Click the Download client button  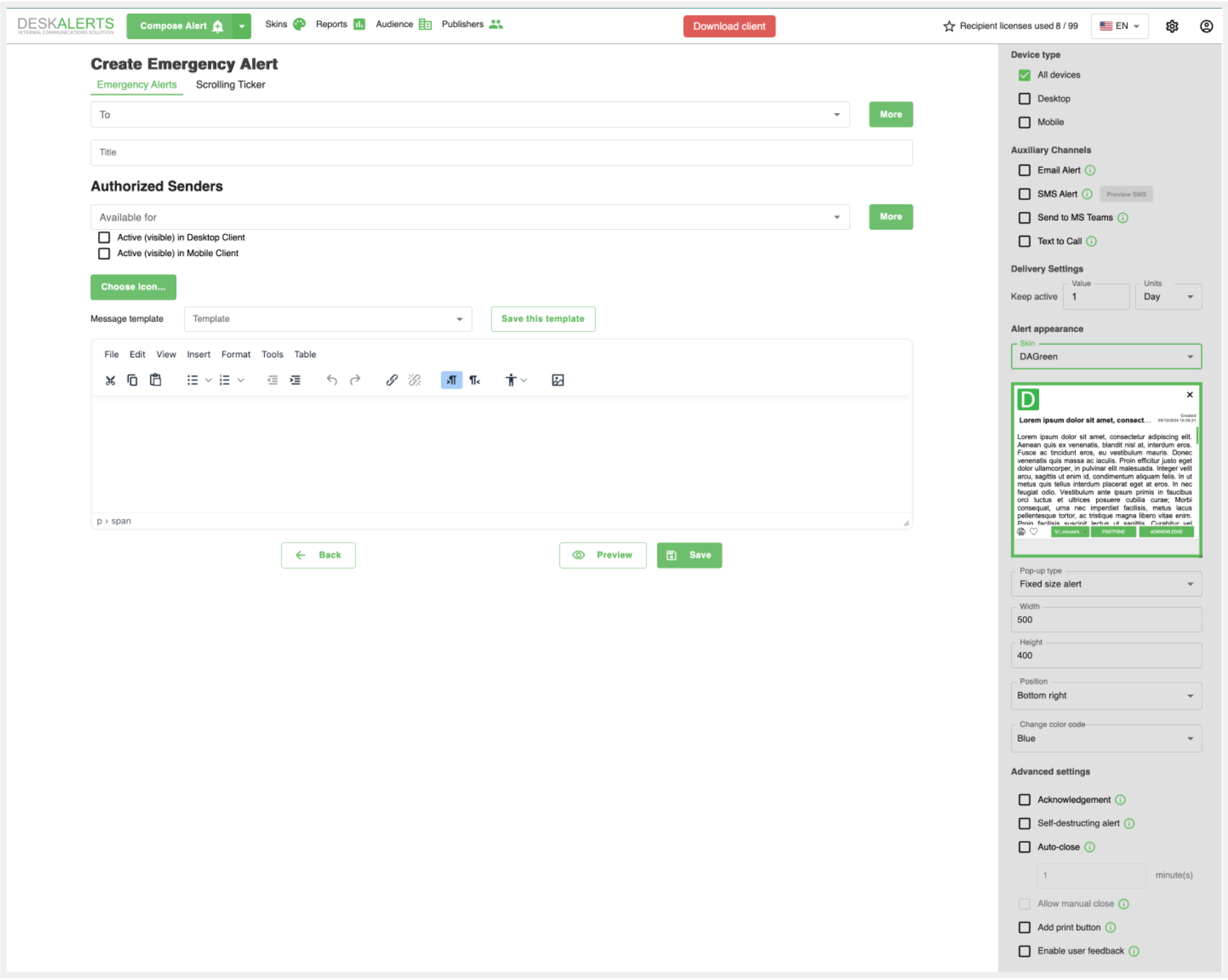729,26
